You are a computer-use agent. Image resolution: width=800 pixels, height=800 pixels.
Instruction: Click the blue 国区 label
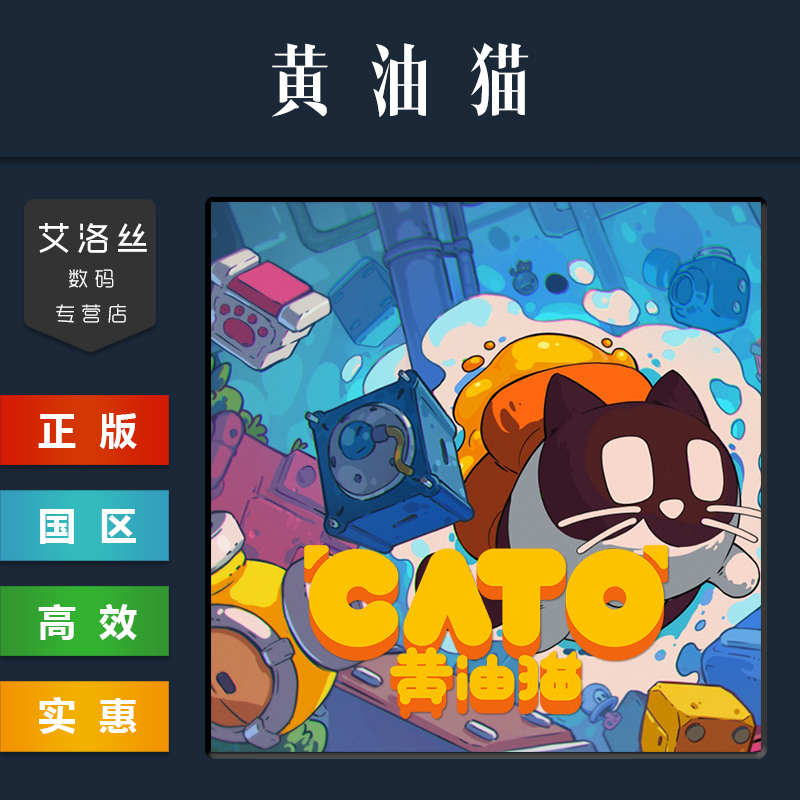click(x=84, y=526)
